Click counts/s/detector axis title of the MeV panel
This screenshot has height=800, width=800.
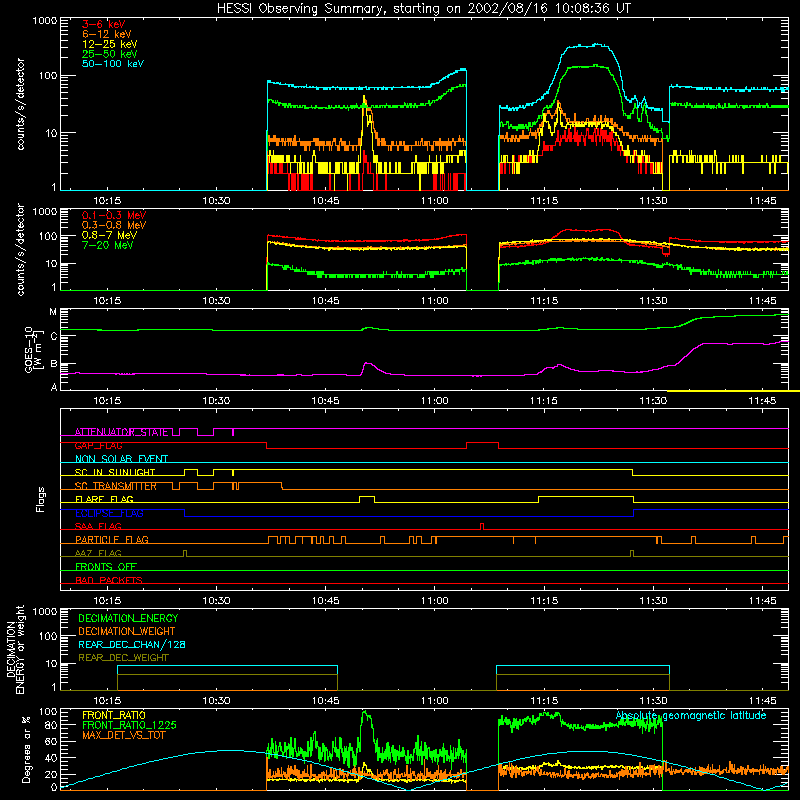(20, 250)
